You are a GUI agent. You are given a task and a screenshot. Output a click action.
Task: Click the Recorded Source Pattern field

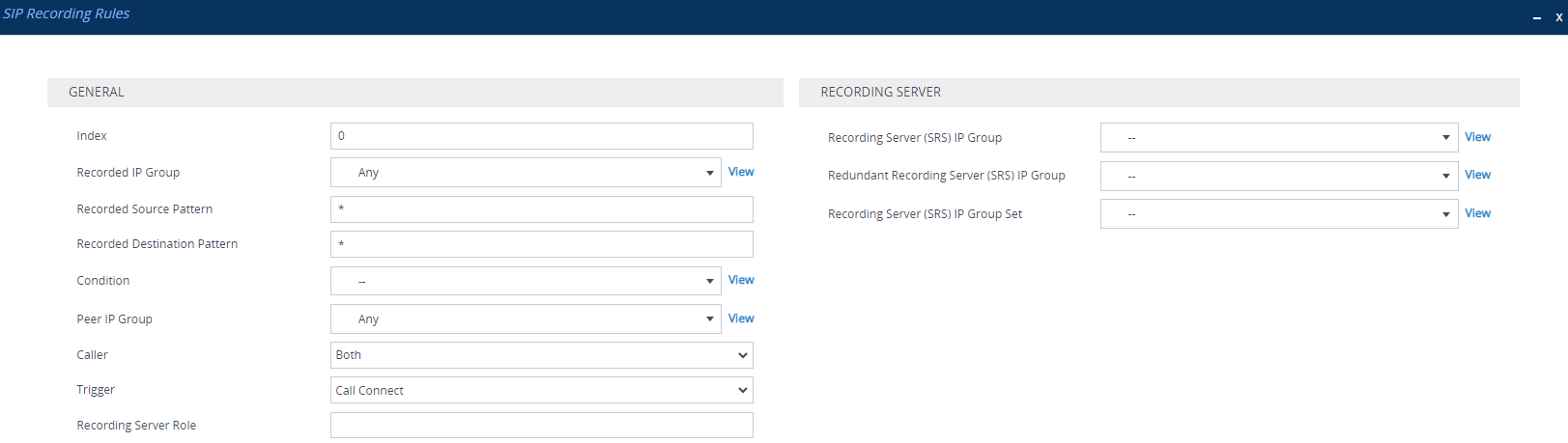pos(541,209)
